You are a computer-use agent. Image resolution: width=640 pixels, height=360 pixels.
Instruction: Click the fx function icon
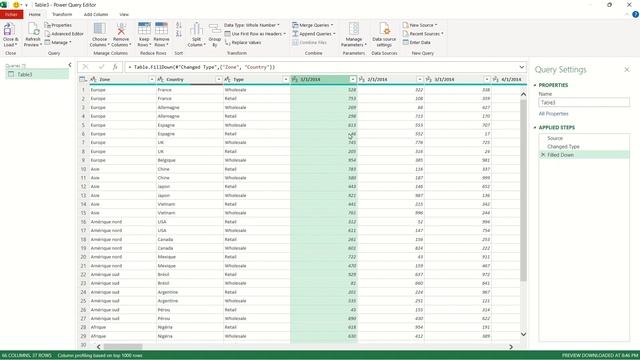click(x=115, y=67)
